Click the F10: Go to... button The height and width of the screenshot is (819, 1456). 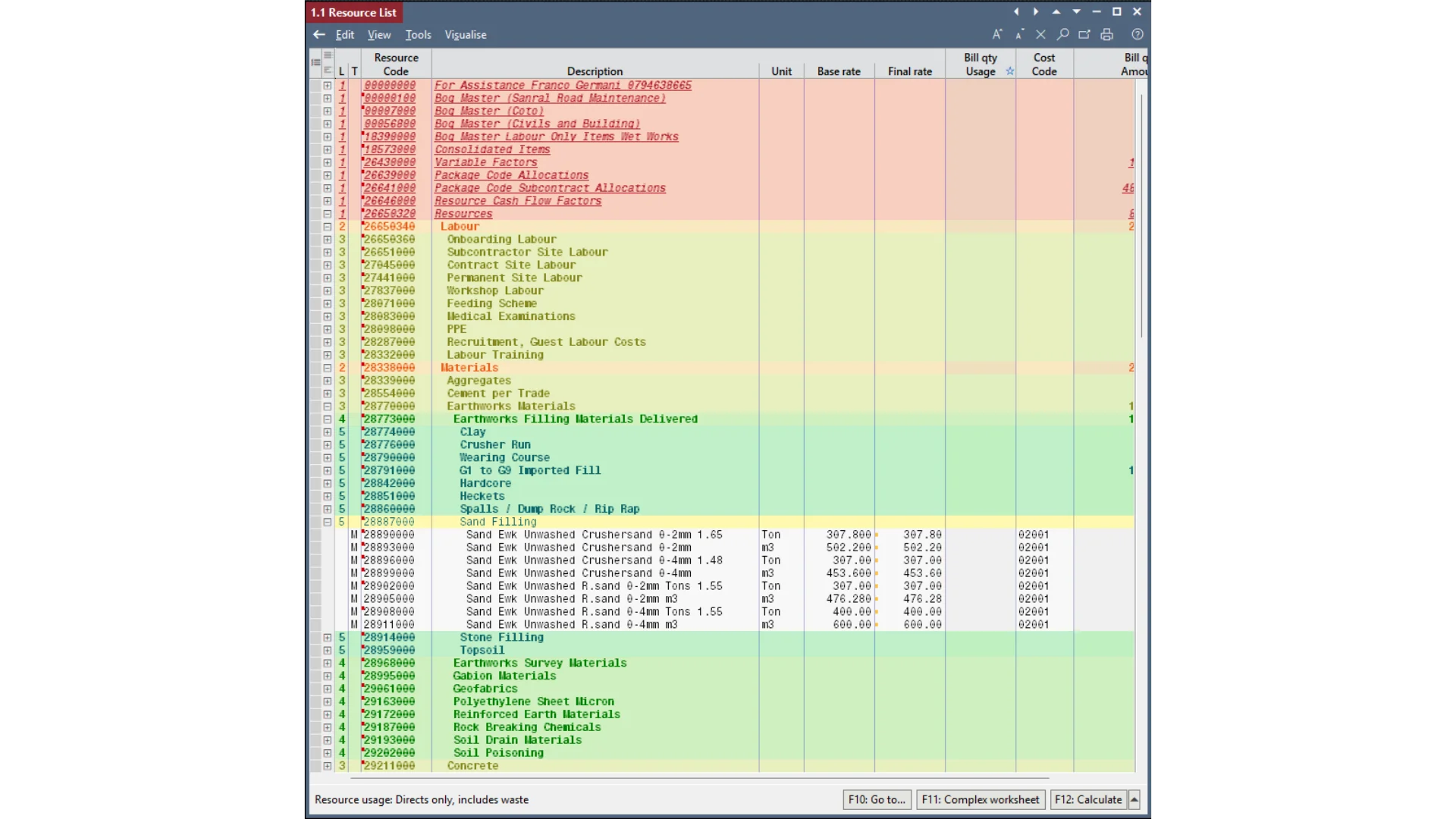click(877, 799)
